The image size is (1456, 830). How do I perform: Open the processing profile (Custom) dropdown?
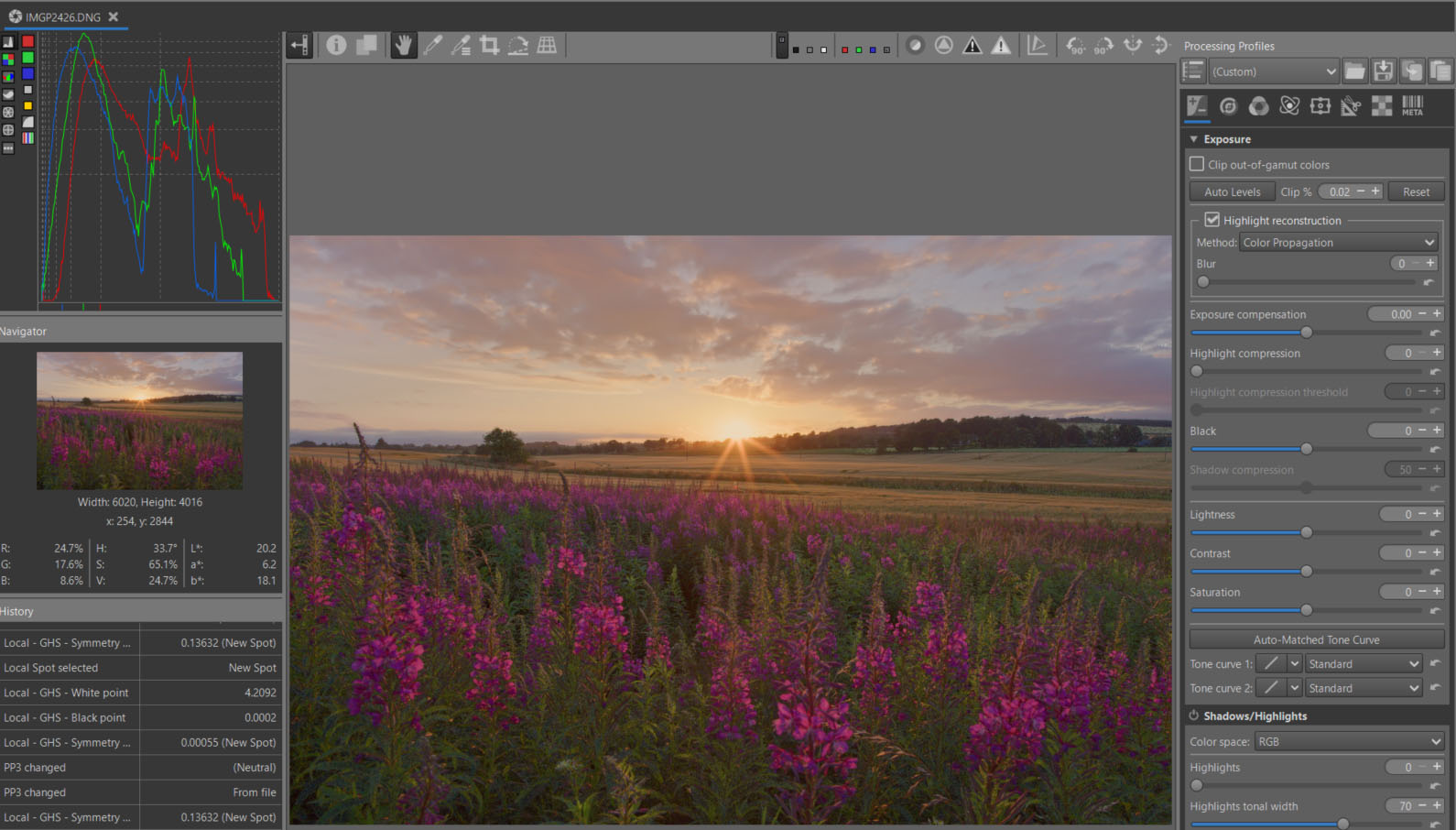pos(1273,71)
